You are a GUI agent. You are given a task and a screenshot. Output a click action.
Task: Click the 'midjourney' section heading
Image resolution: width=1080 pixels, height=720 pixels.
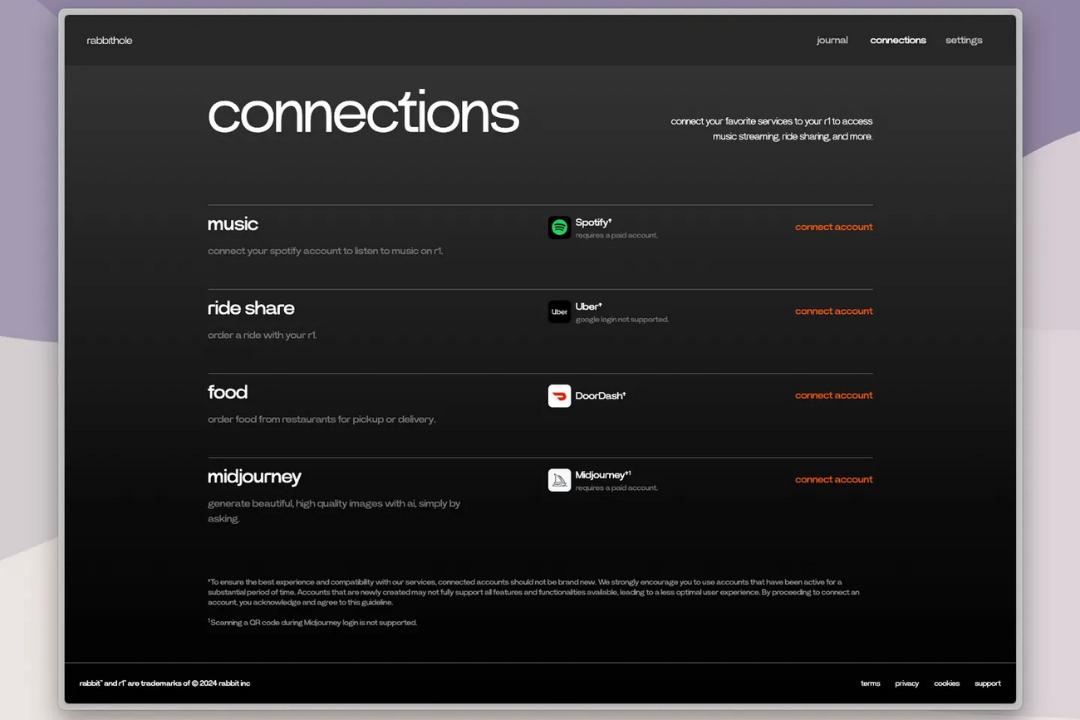[x=254, y=477]
